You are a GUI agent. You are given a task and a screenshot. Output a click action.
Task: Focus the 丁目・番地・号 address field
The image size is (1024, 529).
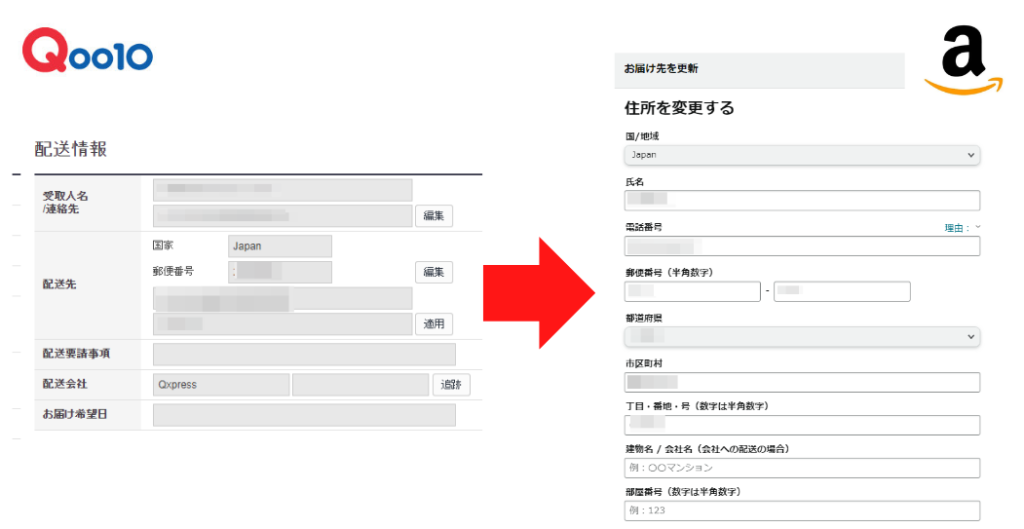801,425
